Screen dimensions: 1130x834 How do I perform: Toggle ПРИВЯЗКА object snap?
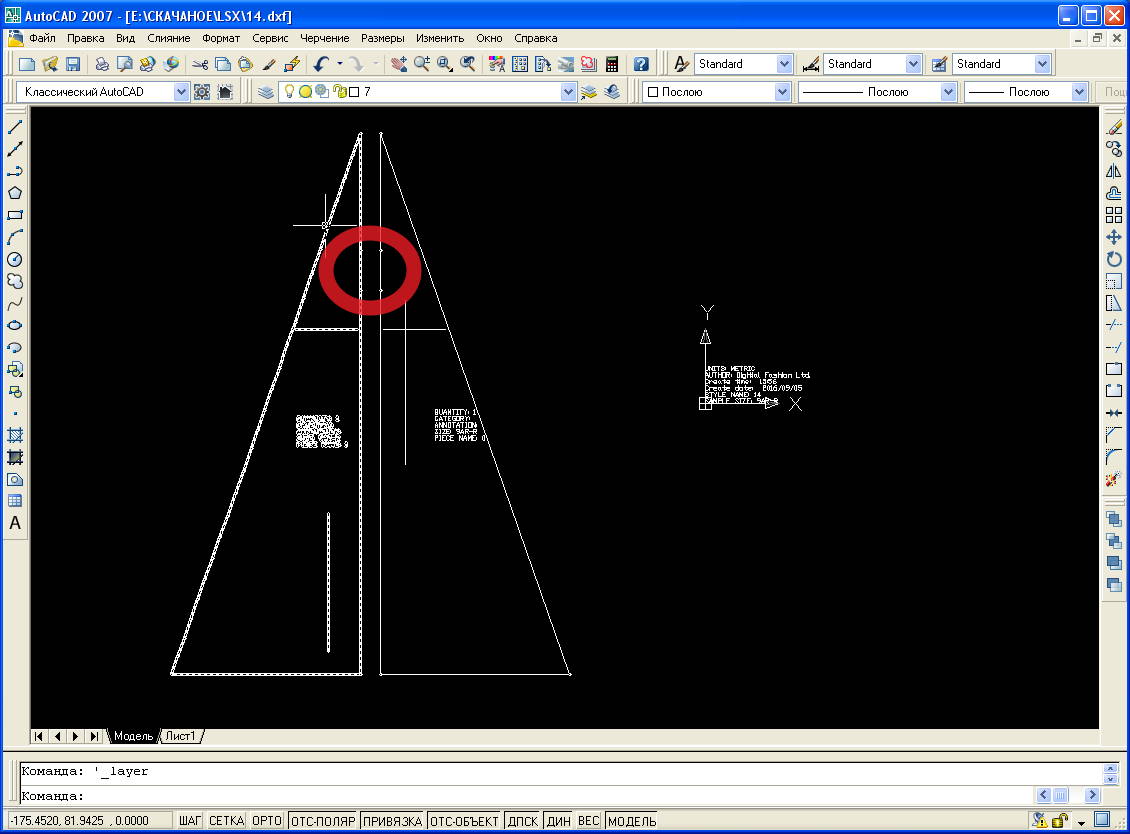coord(392,821)
